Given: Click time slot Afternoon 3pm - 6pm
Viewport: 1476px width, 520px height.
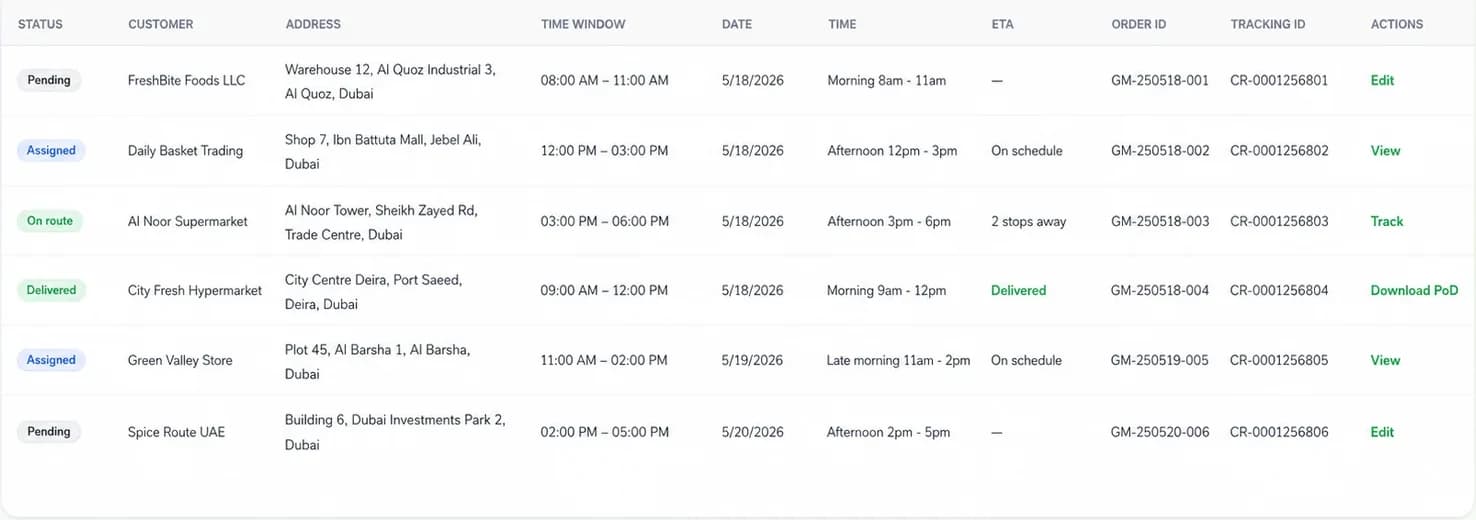Looking at the screenshot, I should (x=889, y=221).
